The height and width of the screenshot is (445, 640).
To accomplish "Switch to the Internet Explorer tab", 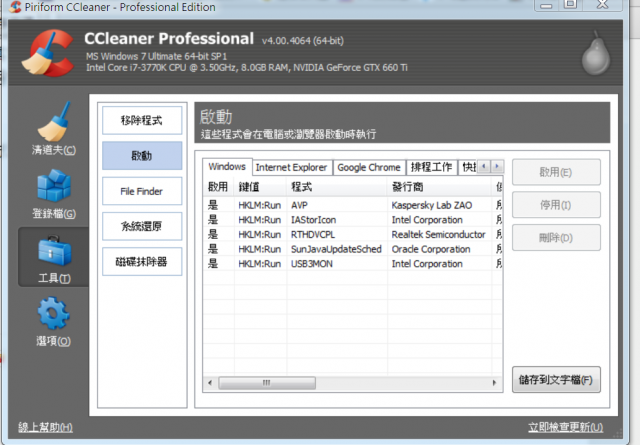I will coord(291,167).
